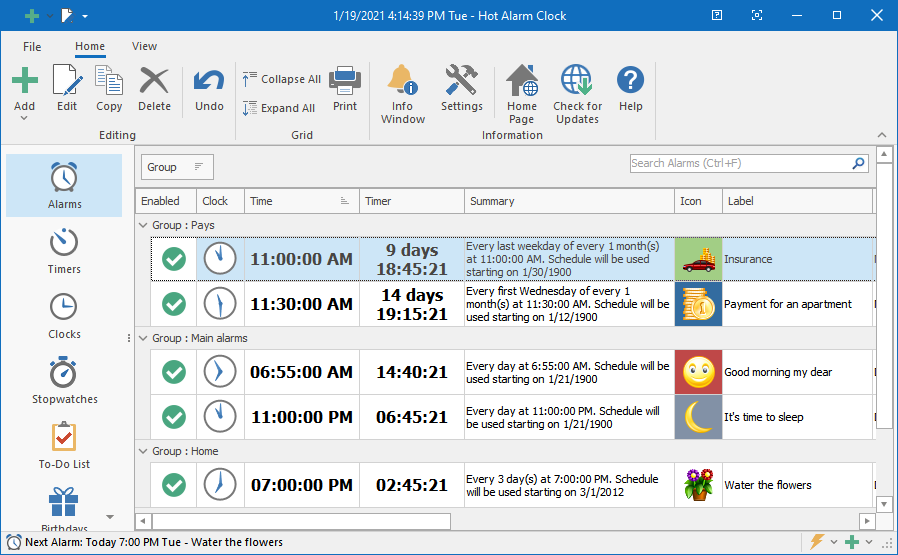
Task: Open the File menu
Action: [x=32, y=46]
